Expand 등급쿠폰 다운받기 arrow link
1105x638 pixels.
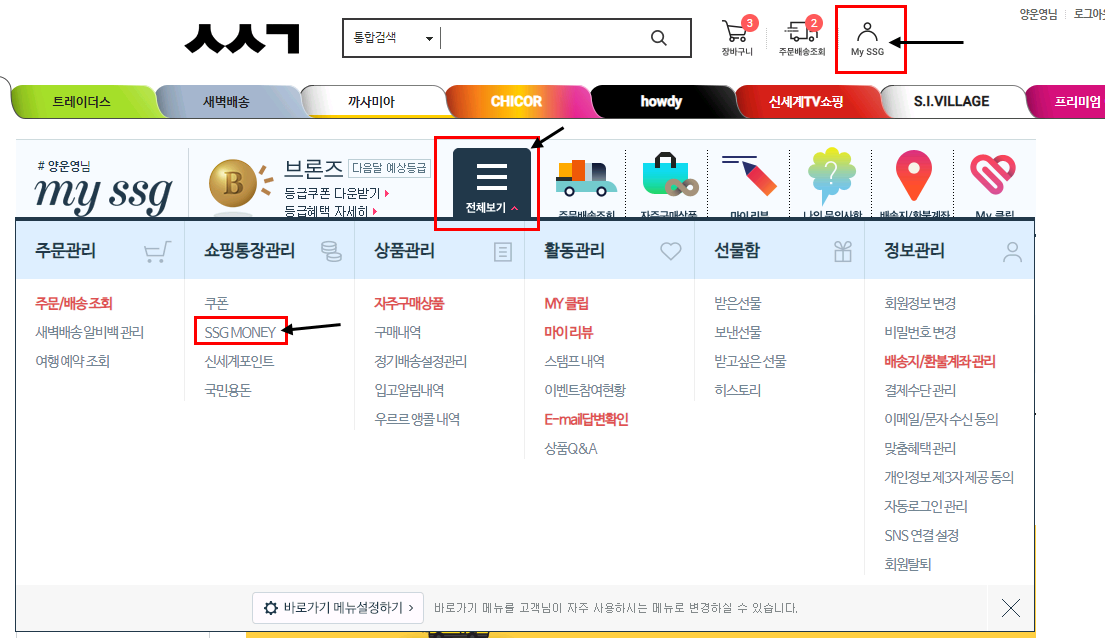point(337,192)
